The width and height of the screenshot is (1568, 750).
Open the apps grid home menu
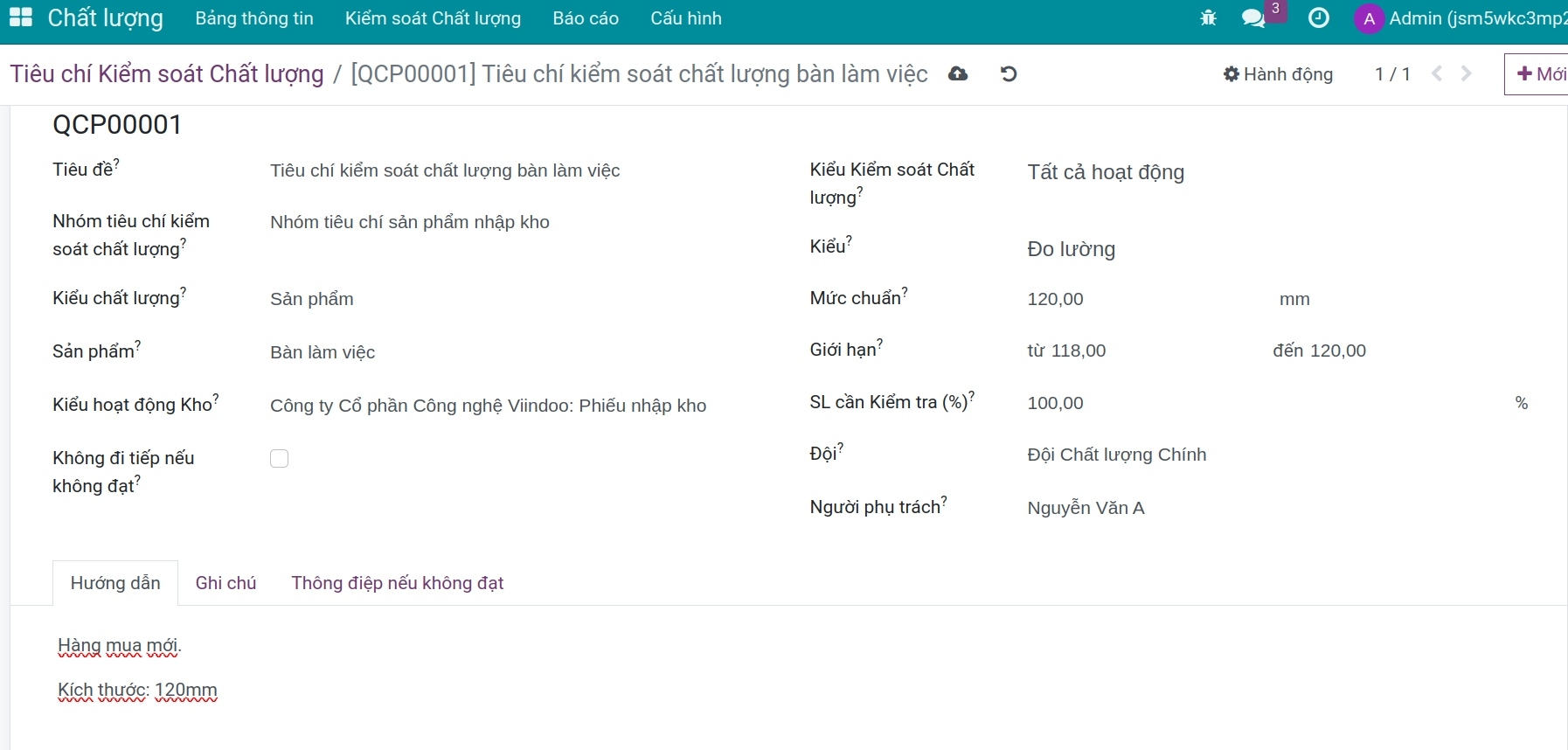point(21,17)
